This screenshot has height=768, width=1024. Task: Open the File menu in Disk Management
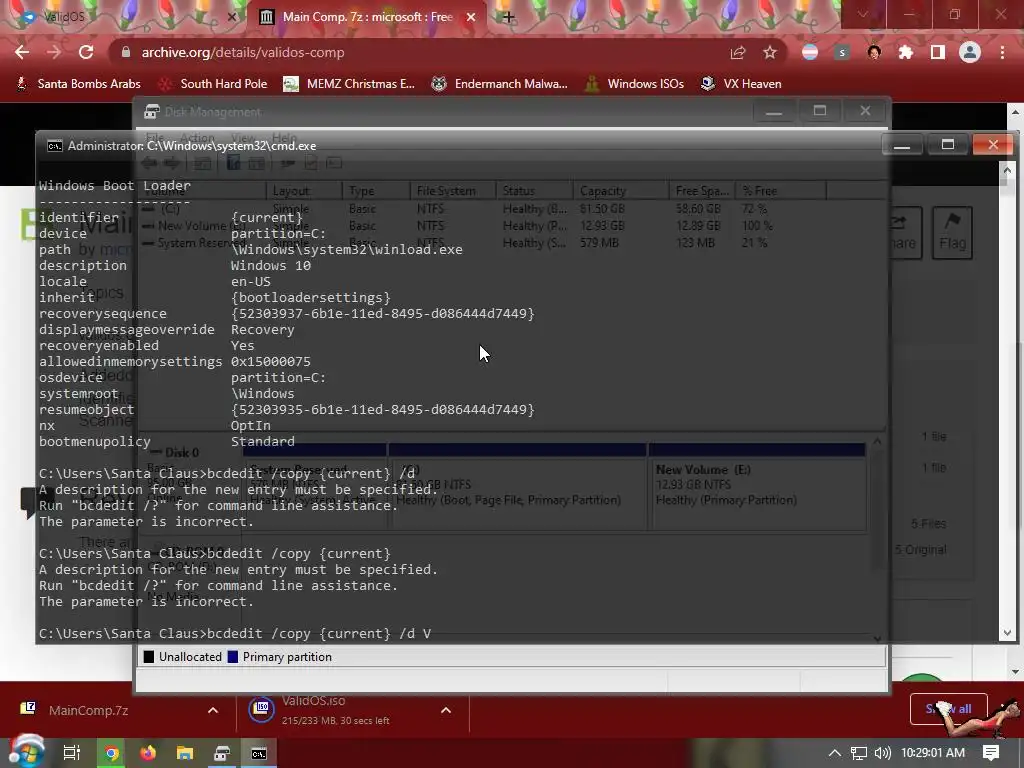point(155,138)
